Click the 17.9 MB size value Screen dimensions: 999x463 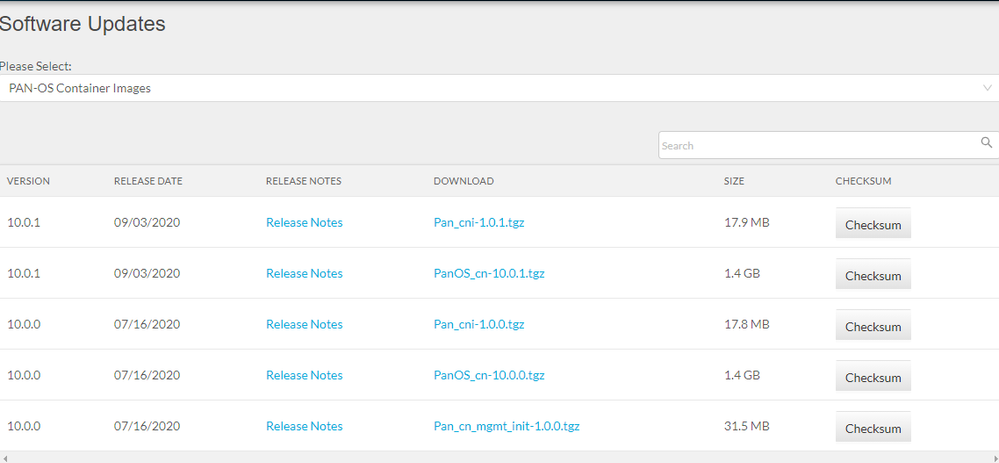[747, 222]
